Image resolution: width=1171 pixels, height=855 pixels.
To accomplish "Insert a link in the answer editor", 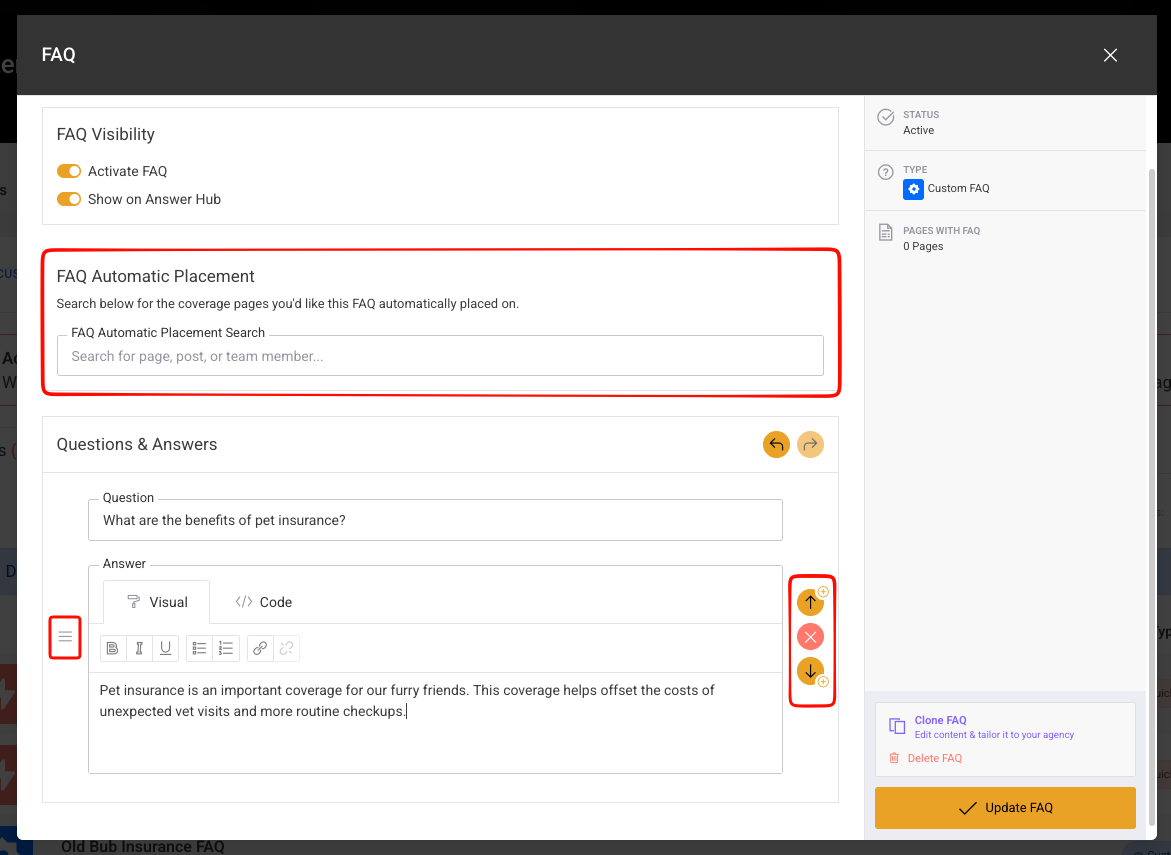I will point(260,648).
